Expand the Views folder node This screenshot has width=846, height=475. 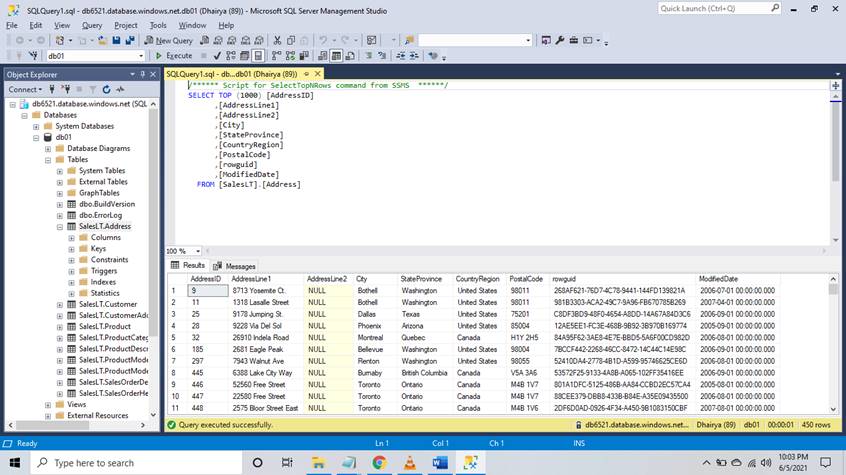(x=48, y=404)
